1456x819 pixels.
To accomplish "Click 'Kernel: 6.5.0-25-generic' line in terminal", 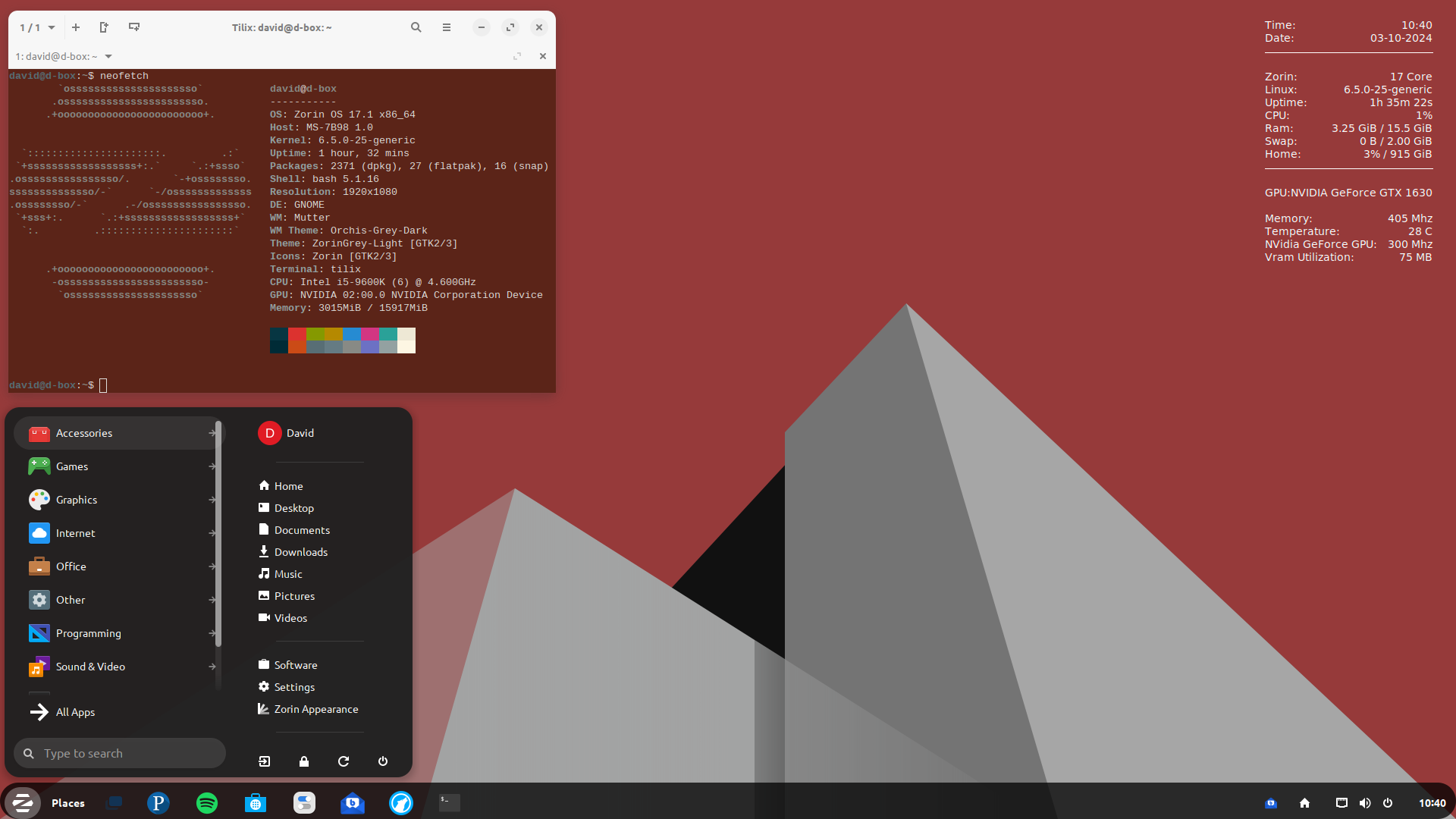I will coord(343,140).
